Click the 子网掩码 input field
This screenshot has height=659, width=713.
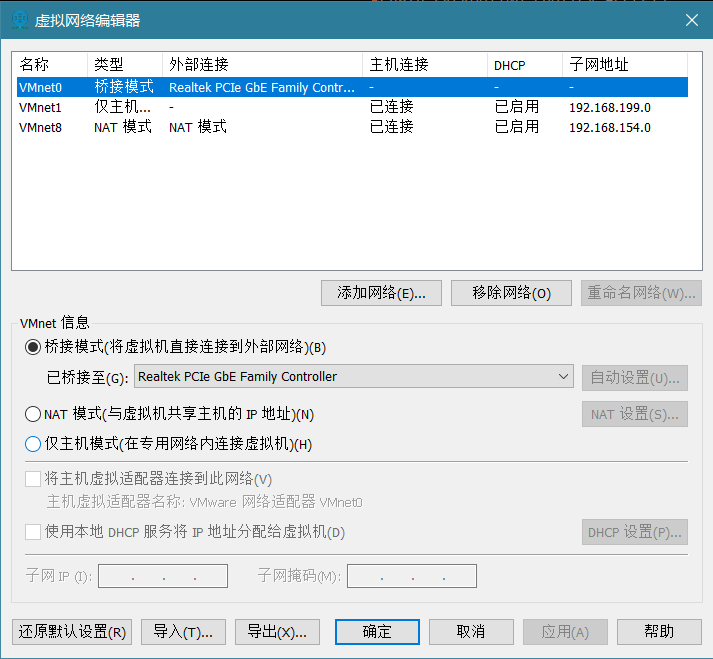(x=412, y=576)
